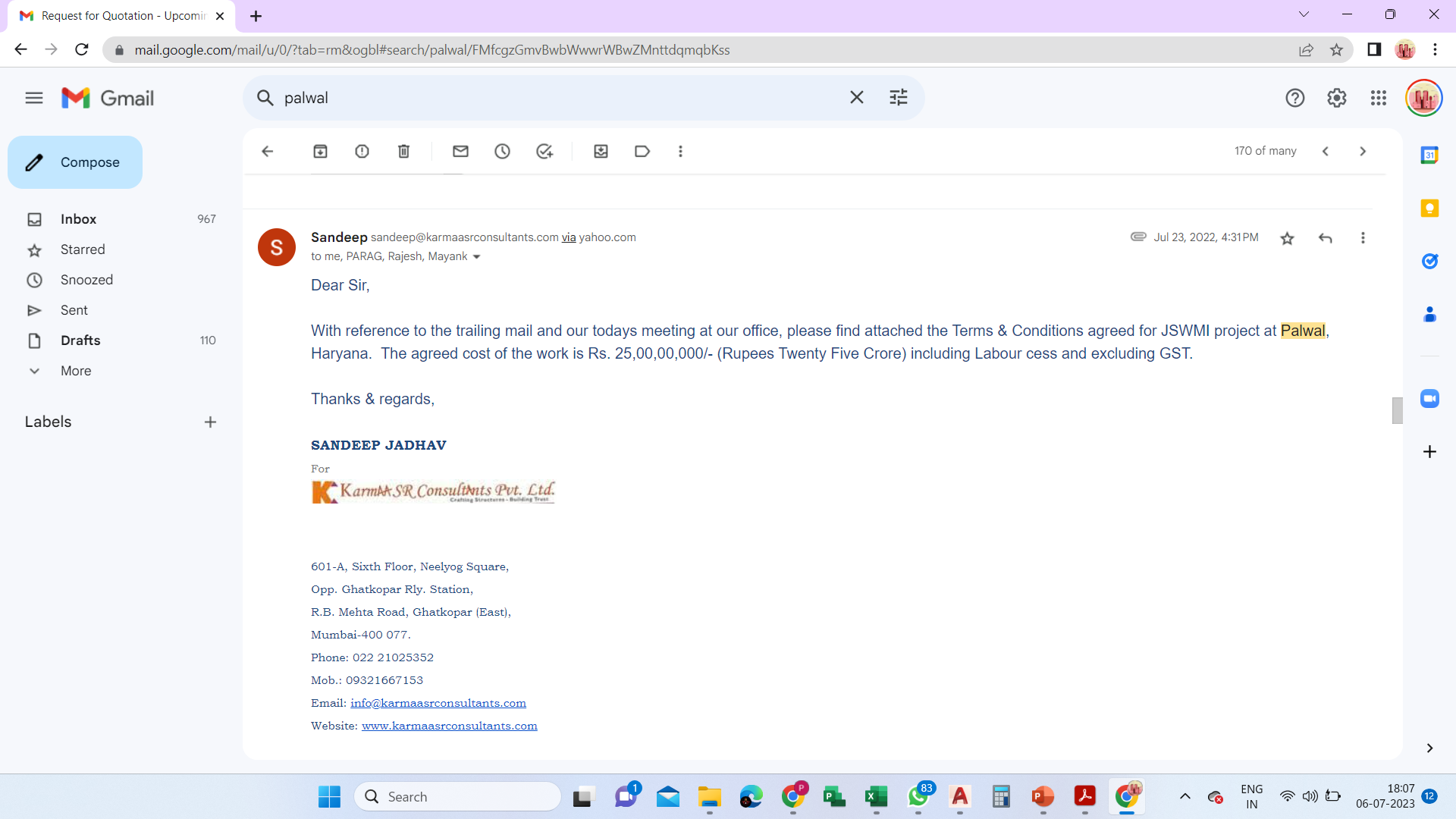Clear the palwal search

(856, 98)
